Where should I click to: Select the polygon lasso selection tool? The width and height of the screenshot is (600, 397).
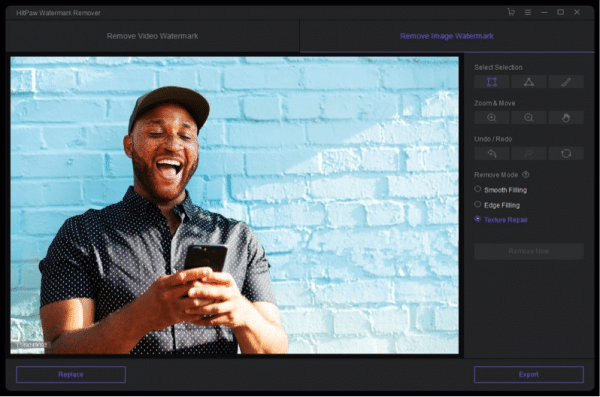click(529, 82)
